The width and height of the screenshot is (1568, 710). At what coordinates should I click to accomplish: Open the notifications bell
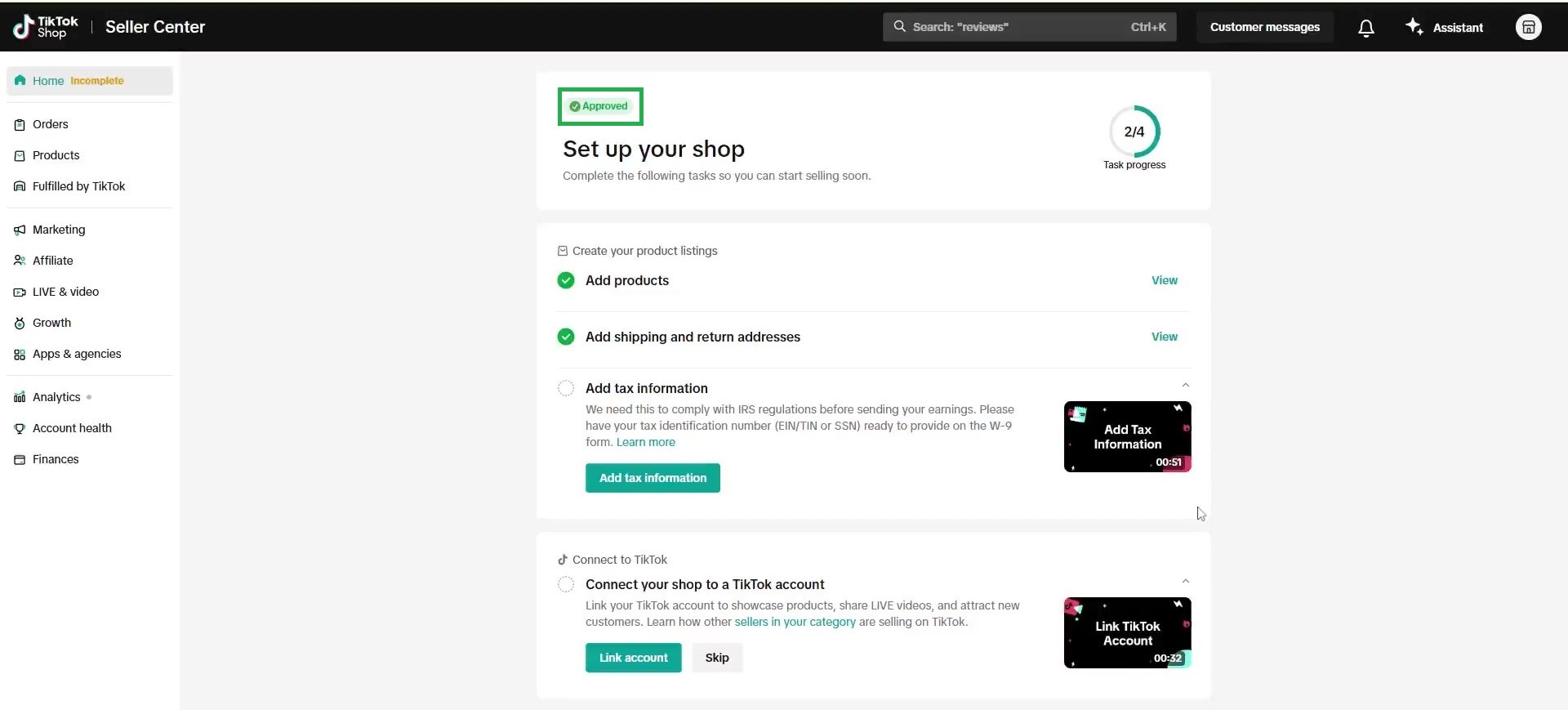point(1365,28)
